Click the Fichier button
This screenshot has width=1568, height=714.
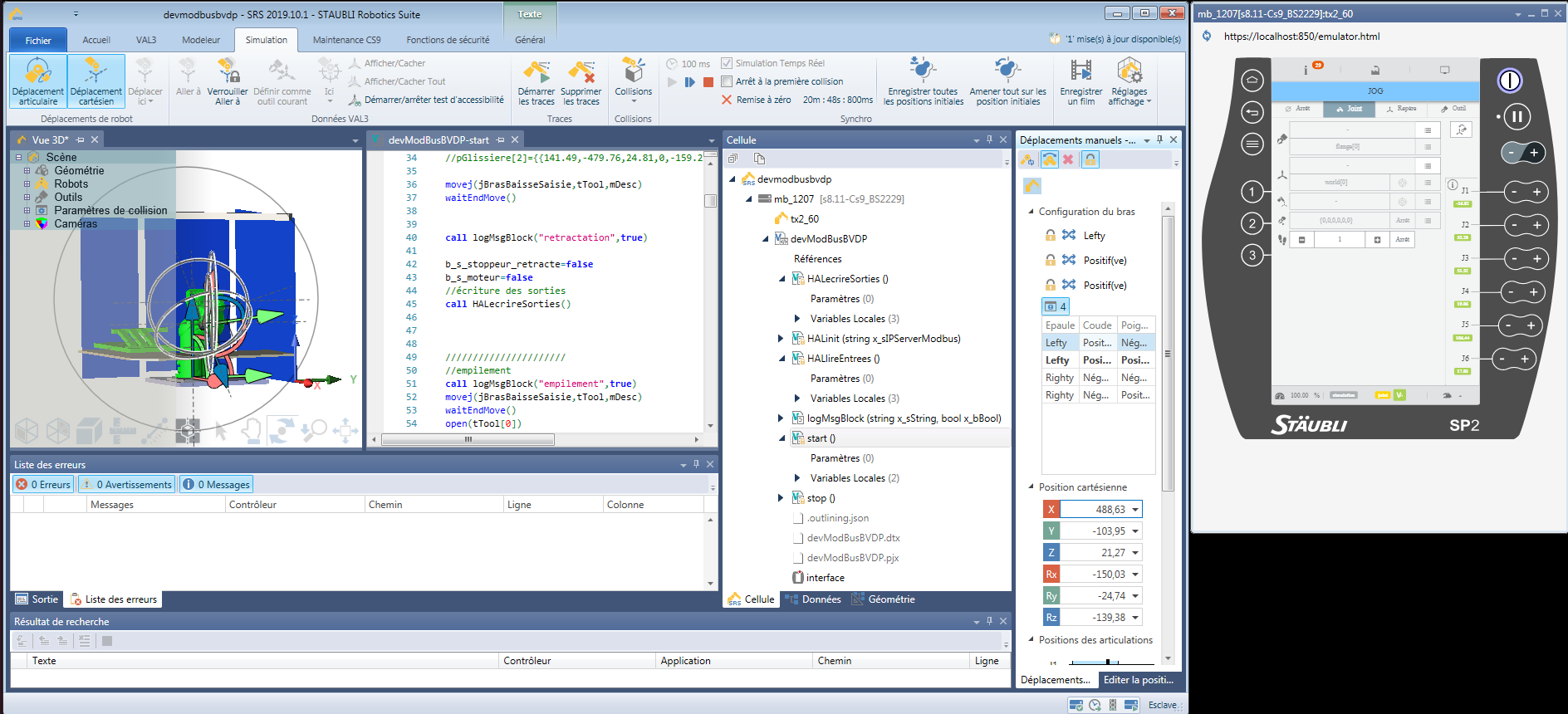tap(38, 40)
